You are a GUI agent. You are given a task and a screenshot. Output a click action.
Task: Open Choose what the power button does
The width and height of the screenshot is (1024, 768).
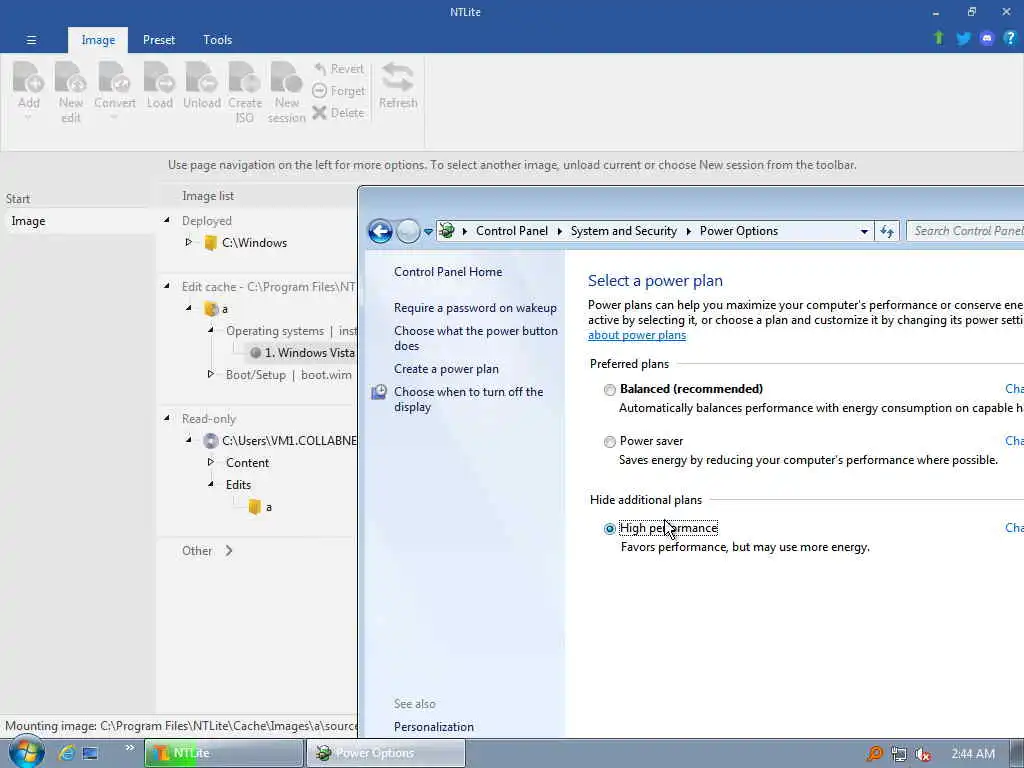(x=475, y=338)
